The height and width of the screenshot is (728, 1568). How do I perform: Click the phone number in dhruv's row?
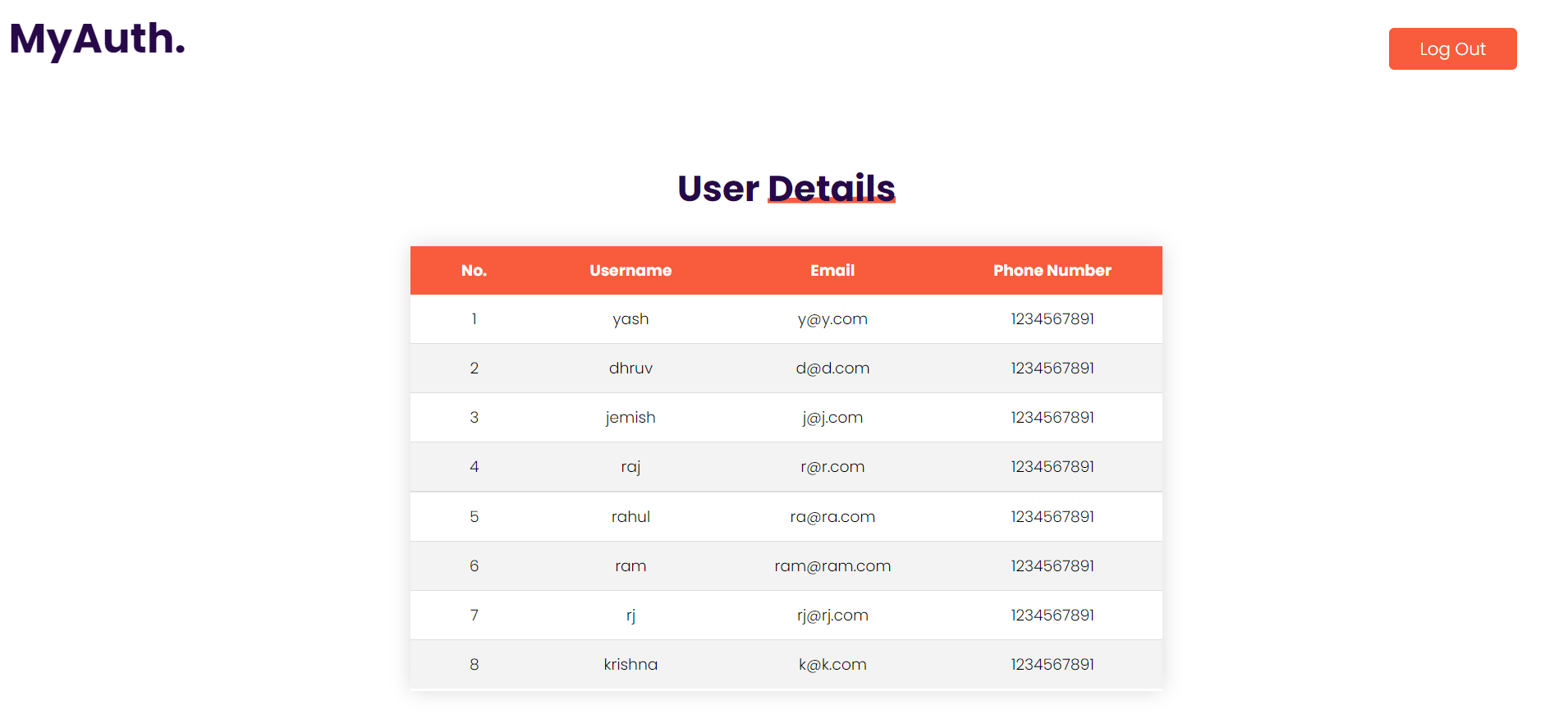pos(1052,369)
